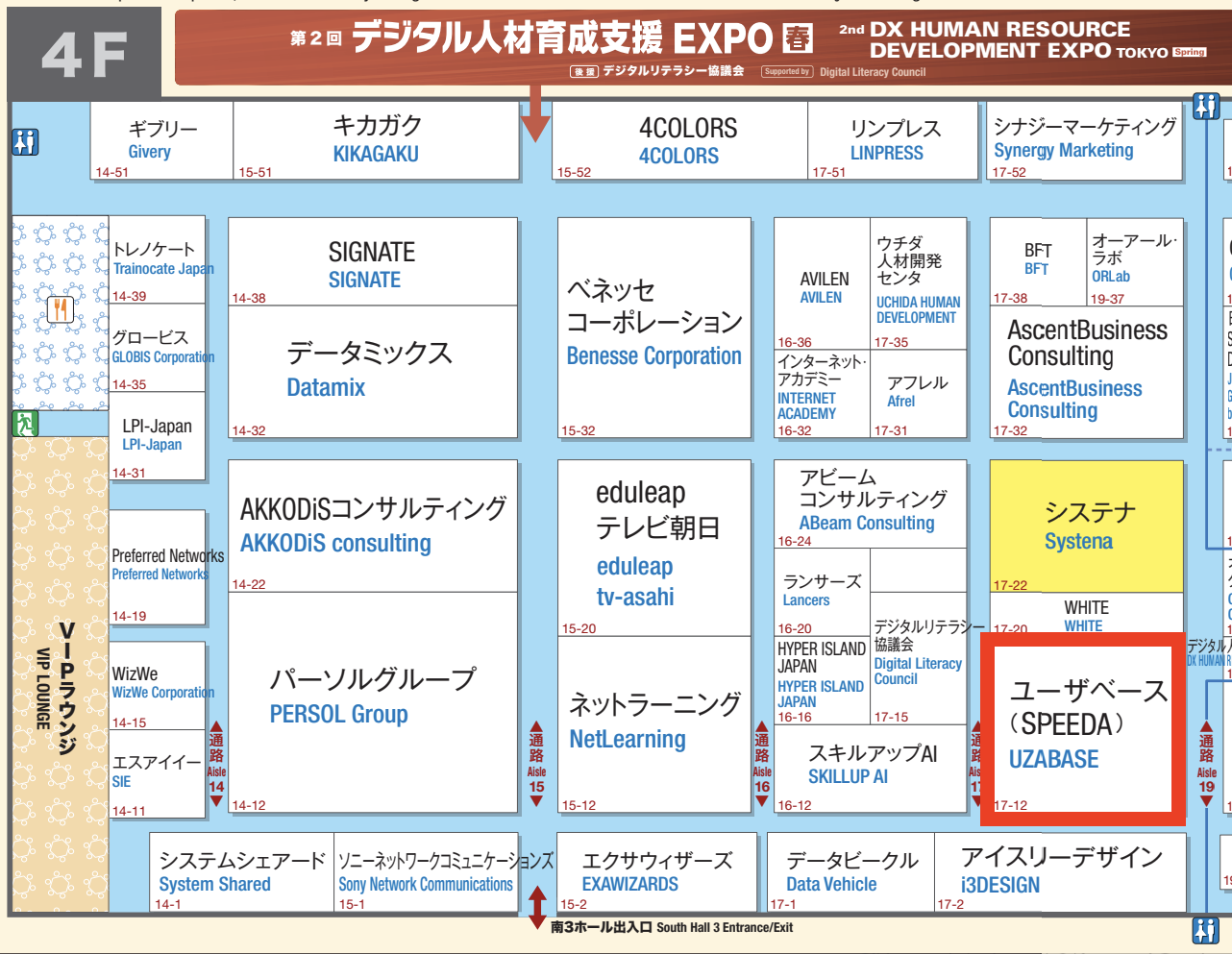1232x954 pixels.
Task: Select the VIP Lounge area
Action: click(x=60, y=673)
